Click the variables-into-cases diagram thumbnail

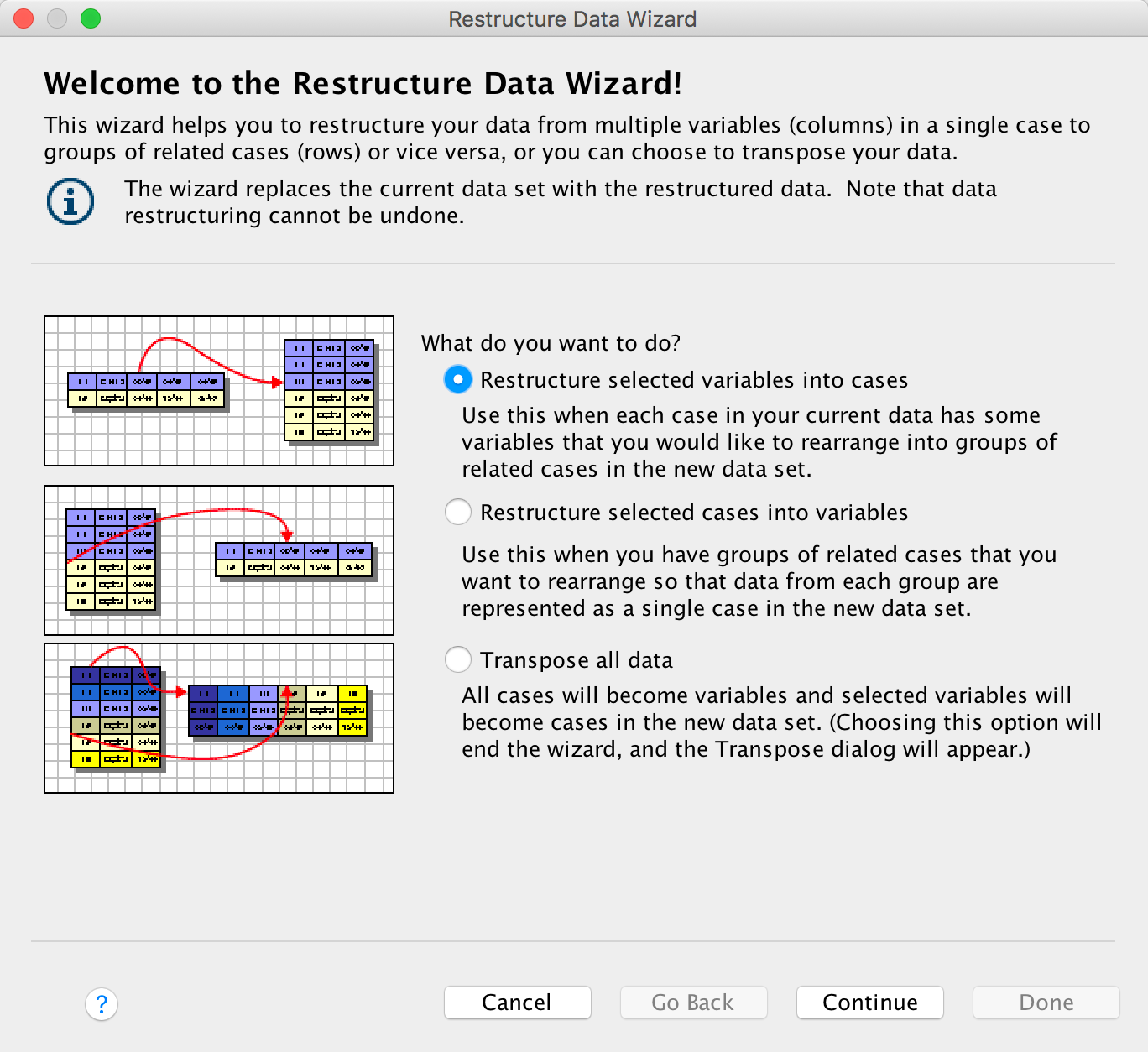point(219,391)
